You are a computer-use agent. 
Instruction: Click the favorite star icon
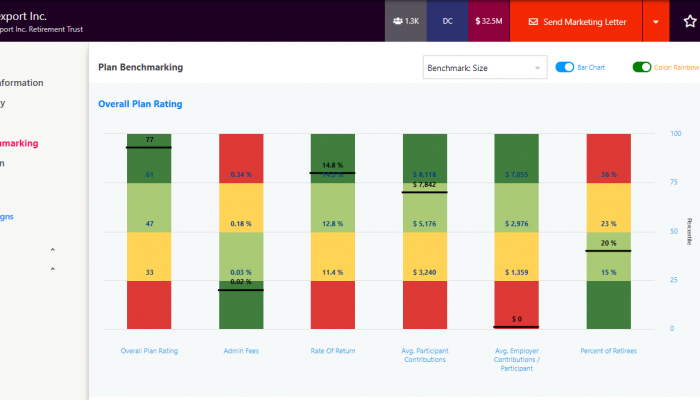[688, 21]
